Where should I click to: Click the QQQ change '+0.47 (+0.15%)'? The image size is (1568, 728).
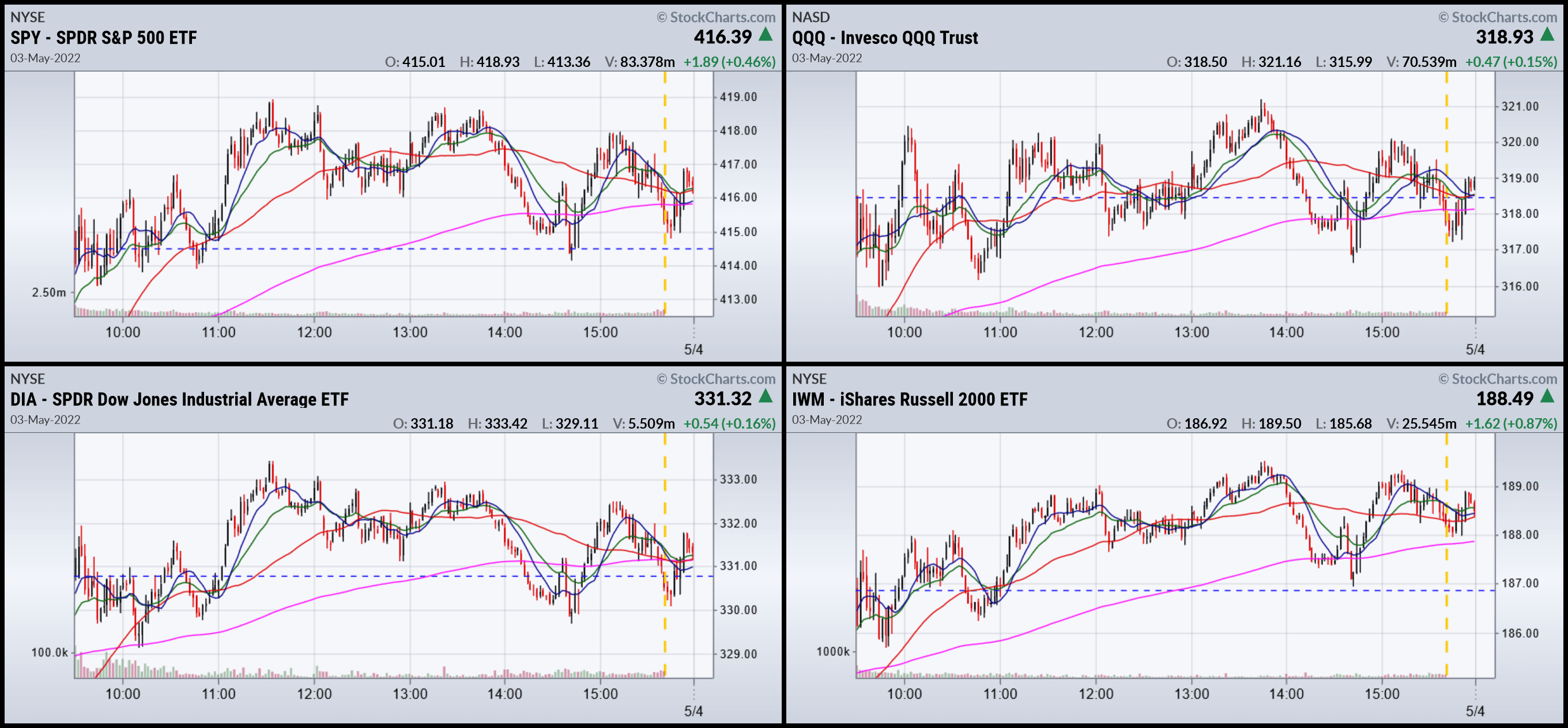[1511, 62]
